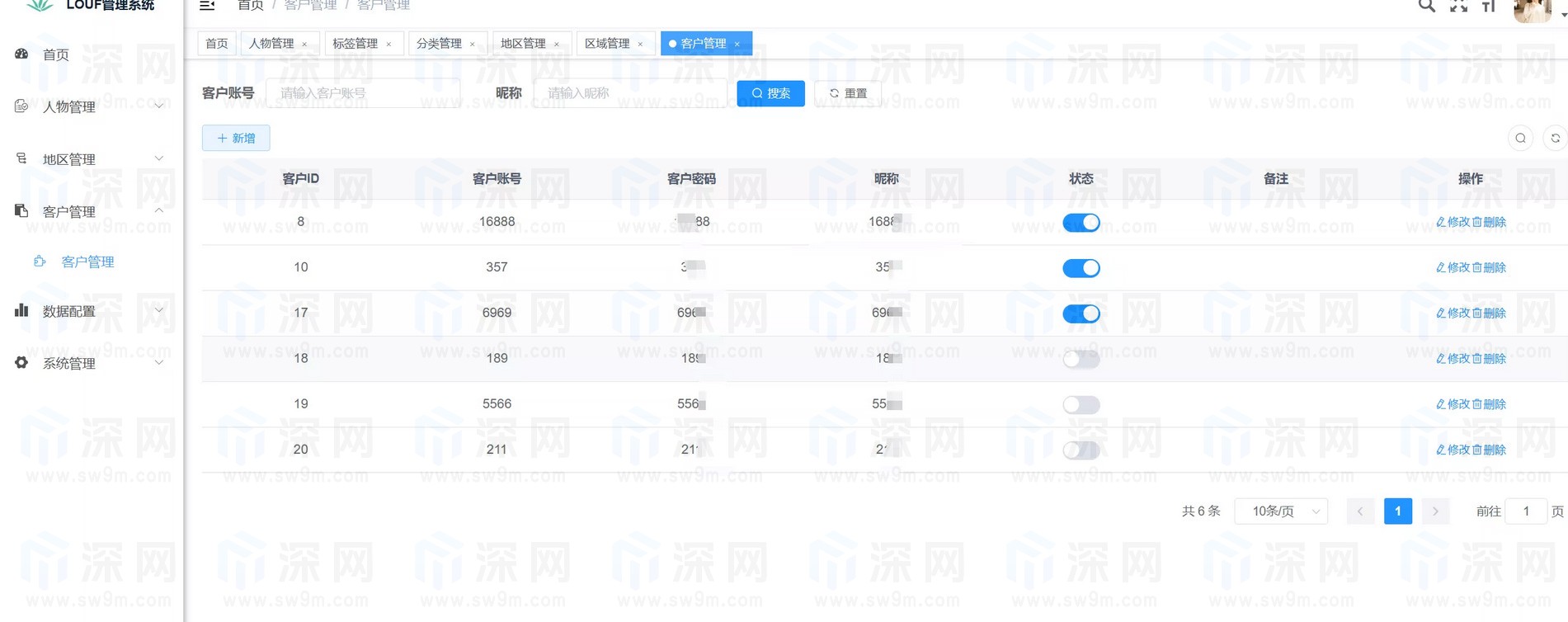Disable status toggle for customer 16888
The image size is (1568, 622).
click(x=1081, y=223)
